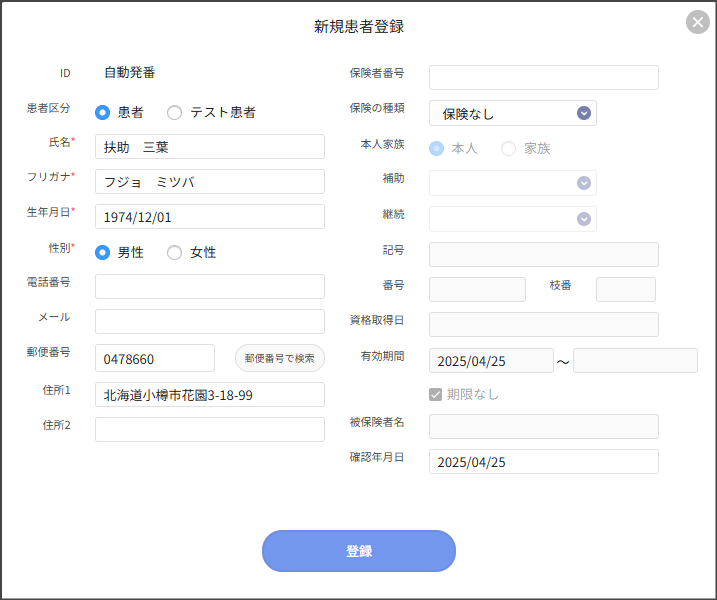The width and height of the screenshot is (717, 600).
Task: Choose 女性 as gender
Action: click(175, 253)
